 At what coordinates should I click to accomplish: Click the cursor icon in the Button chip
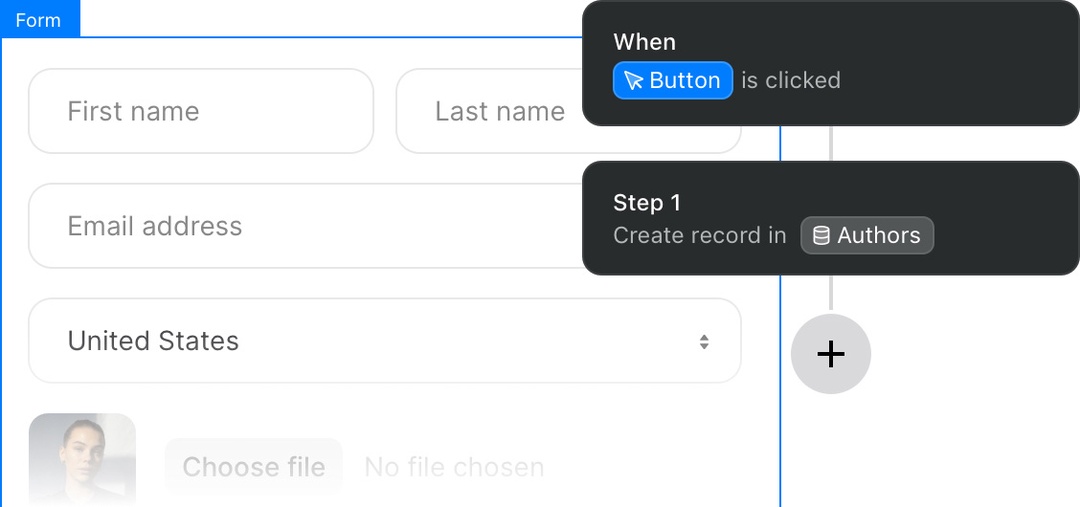[x=633, y=81]
